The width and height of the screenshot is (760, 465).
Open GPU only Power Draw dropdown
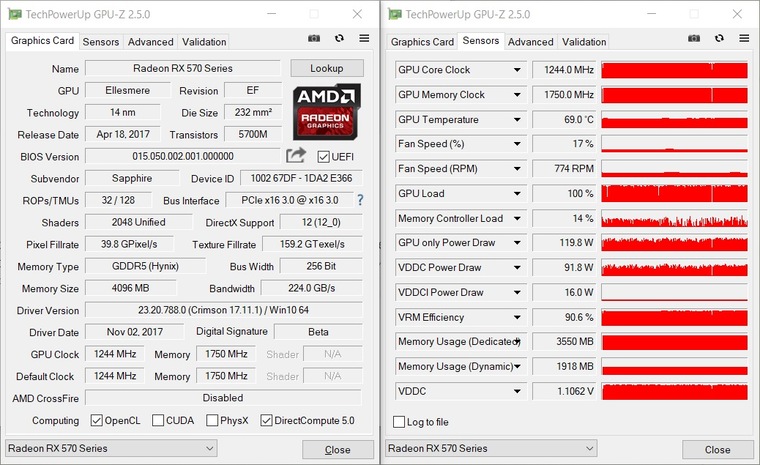tap(517, 243)
